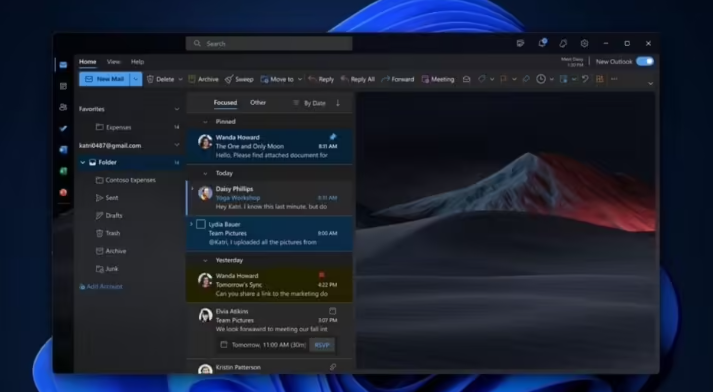Launch the green Excel app icon
This screenshot has height=392, width=713.
63,171
